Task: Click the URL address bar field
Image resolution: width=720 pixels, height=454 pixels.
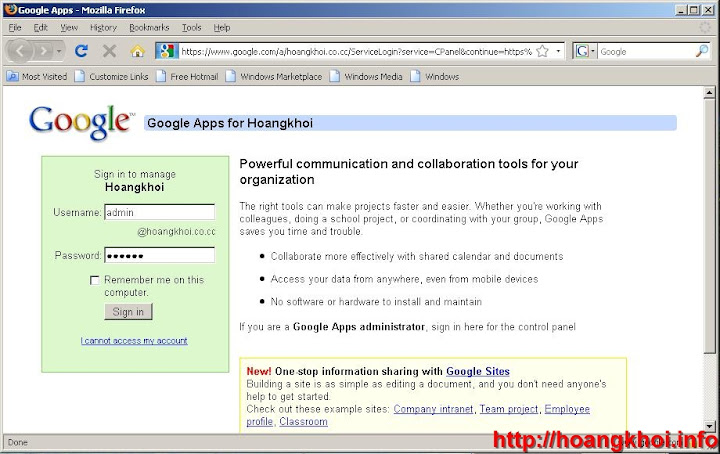Action: click(x=356, y=51)
